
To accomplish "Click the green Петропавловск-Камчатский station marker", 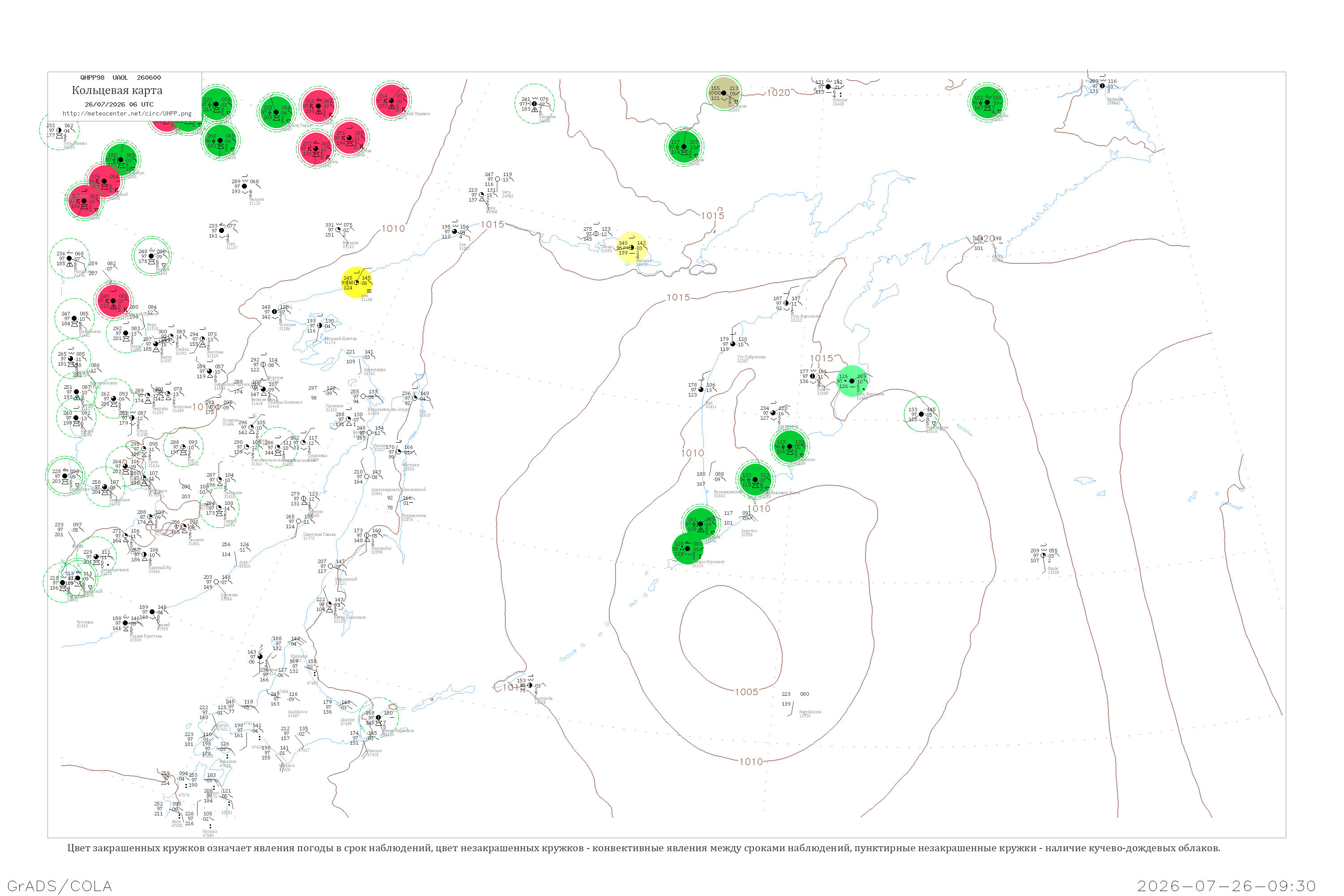I will 755,480.
